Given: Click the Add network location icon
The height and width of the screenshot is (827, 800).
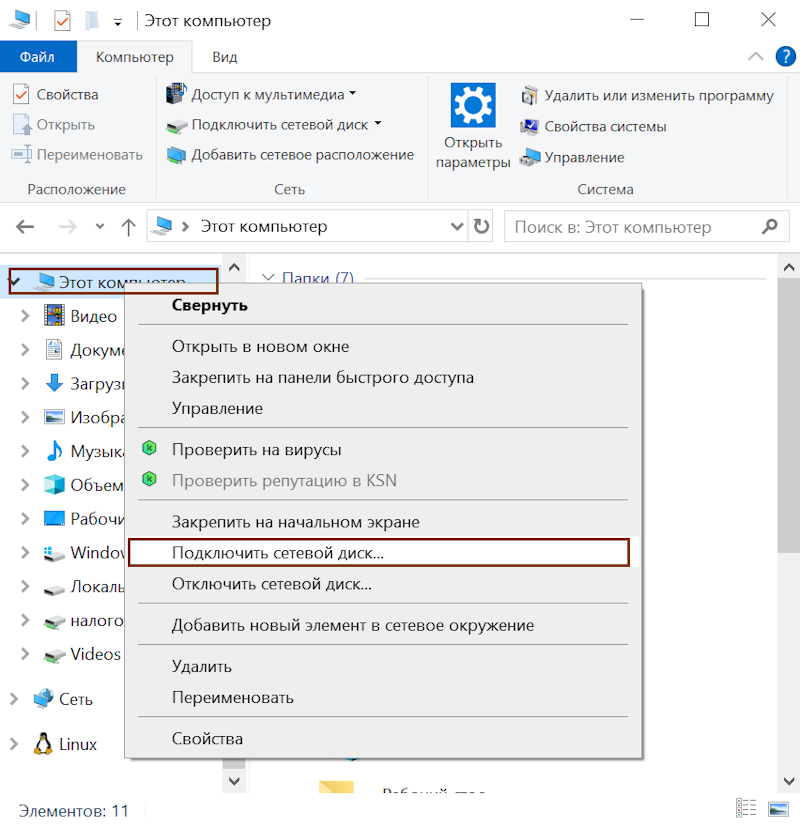Looking at the screenshot, I should pyautogui.click(x=176, y=155).
